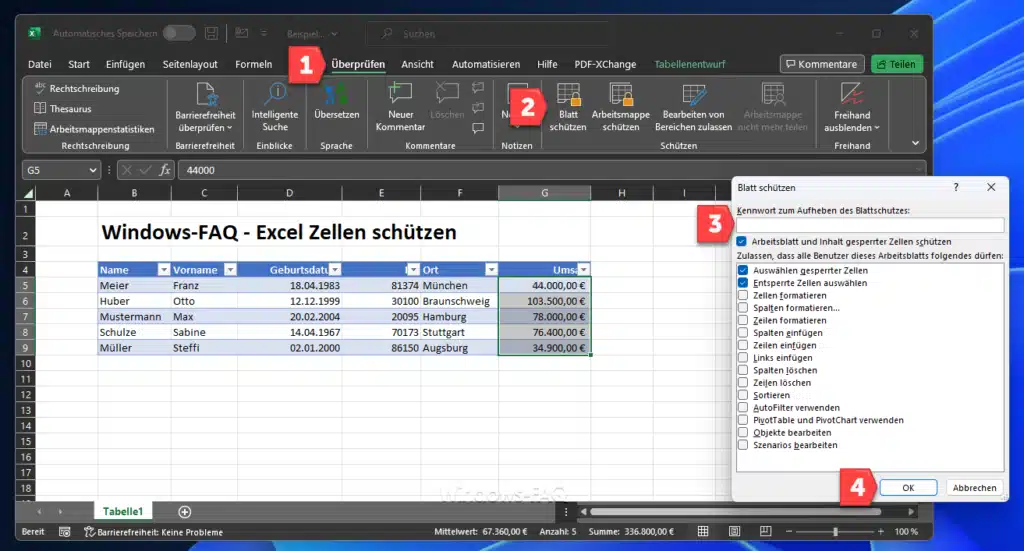The image size is (1024, 551).
Task: Open Bearbeiten von Bereichen zulassen
Action: (x=694, y=108)
